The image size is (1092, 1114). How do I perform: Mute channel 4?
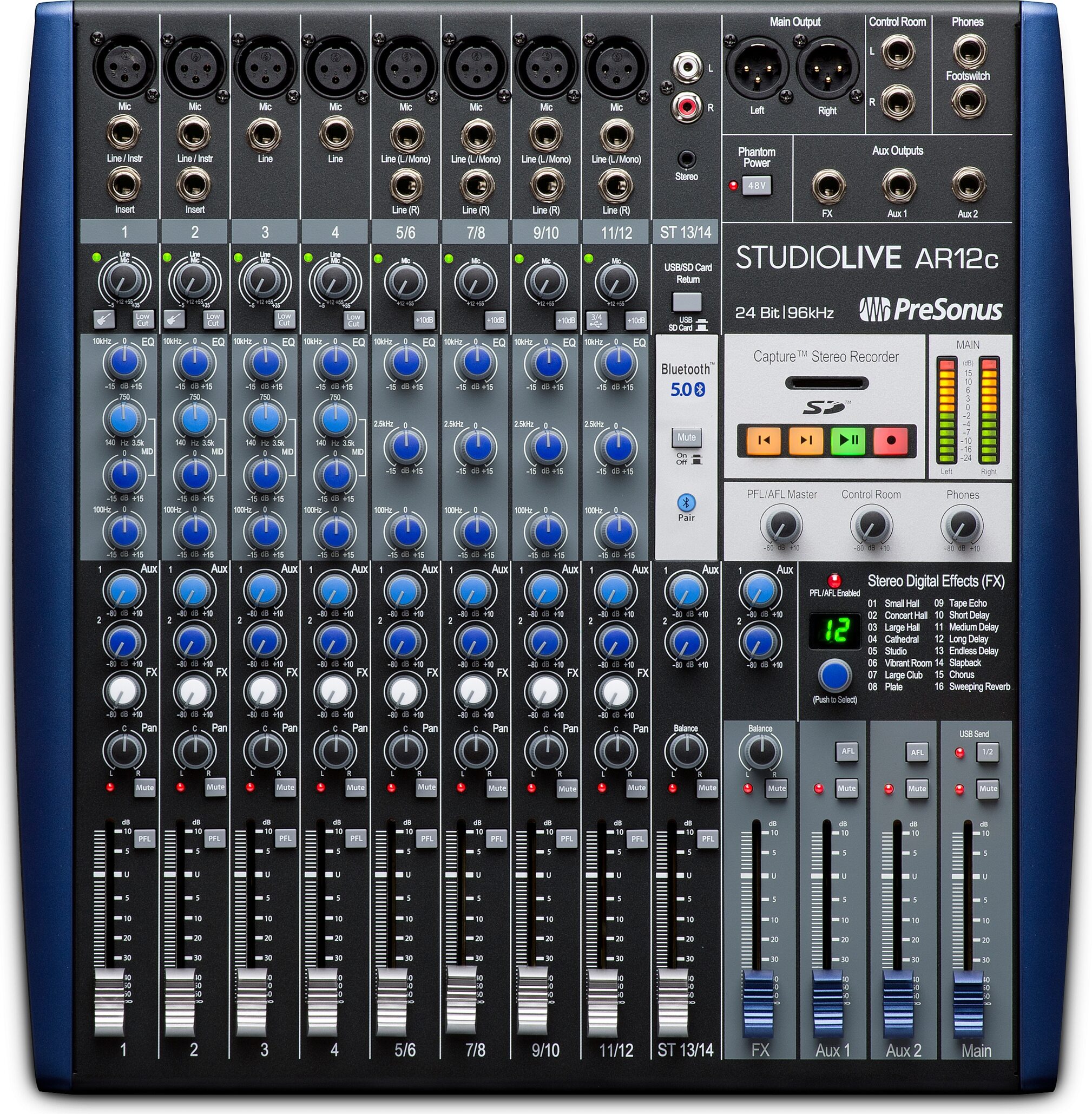356,788
